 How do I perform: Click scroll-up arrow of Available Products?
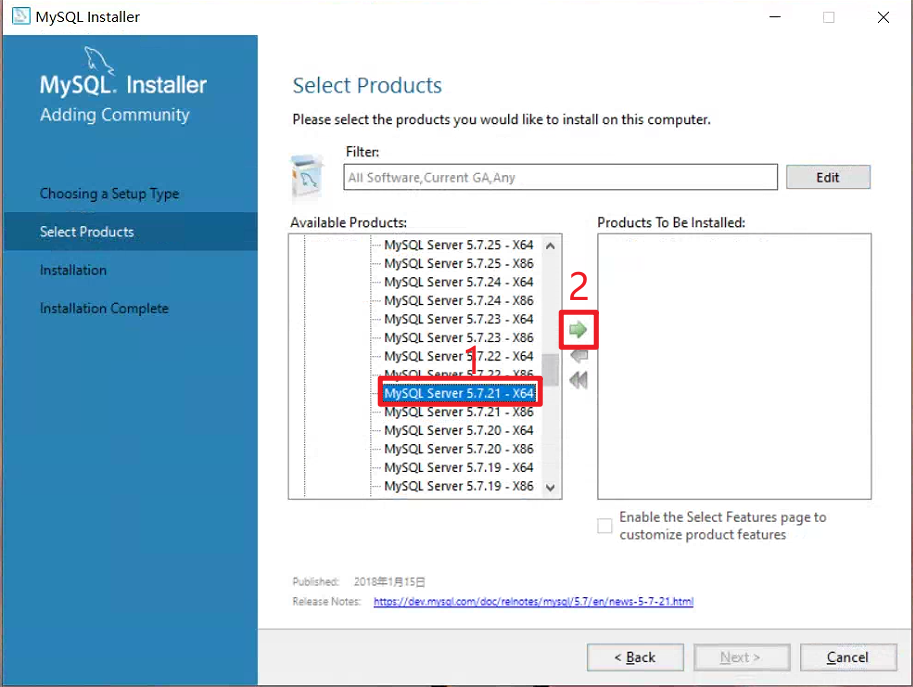click(x=550, y=246)
